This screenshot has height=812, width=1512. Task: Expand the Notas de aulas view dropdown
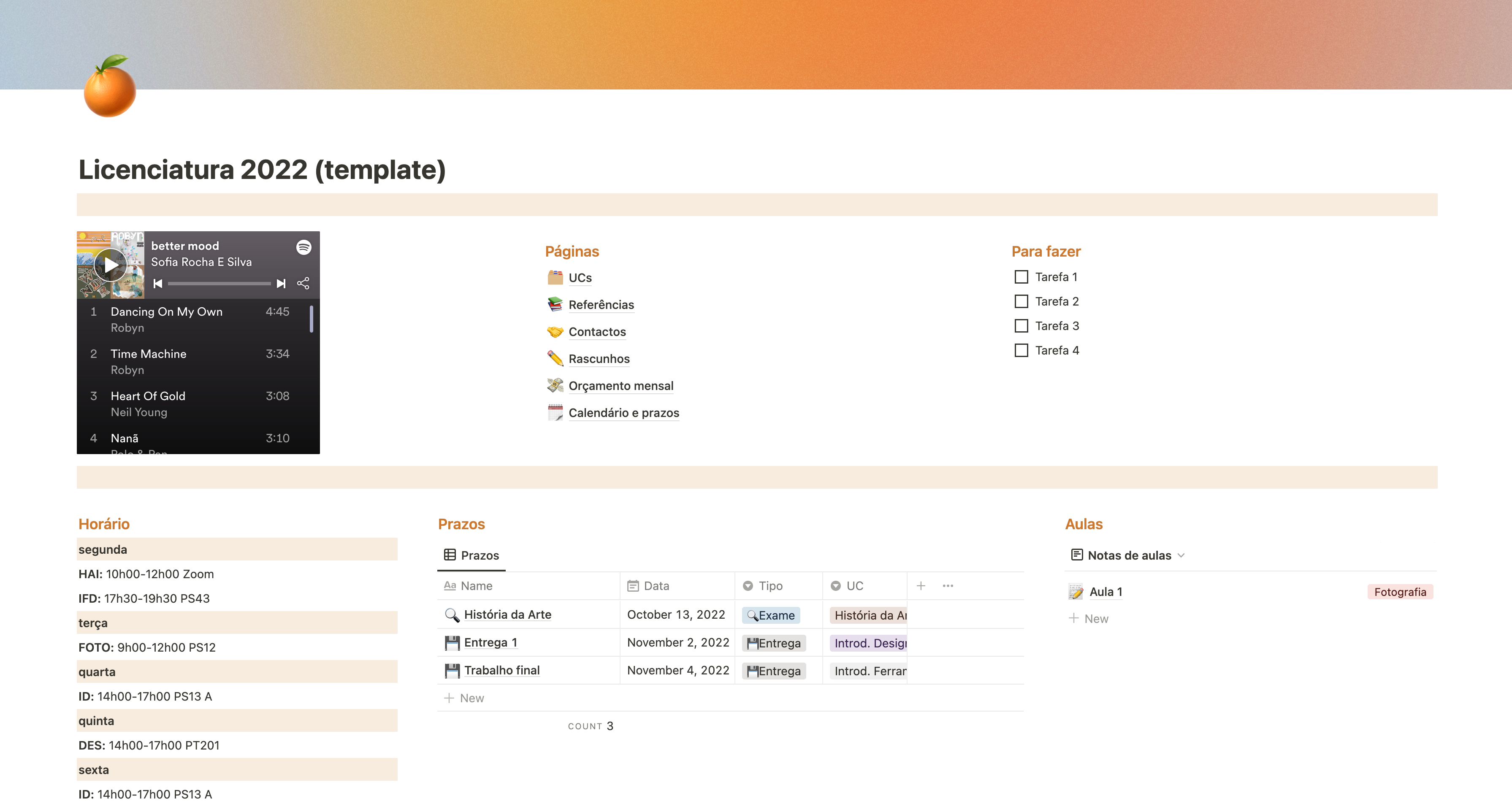pos(1181,555)
